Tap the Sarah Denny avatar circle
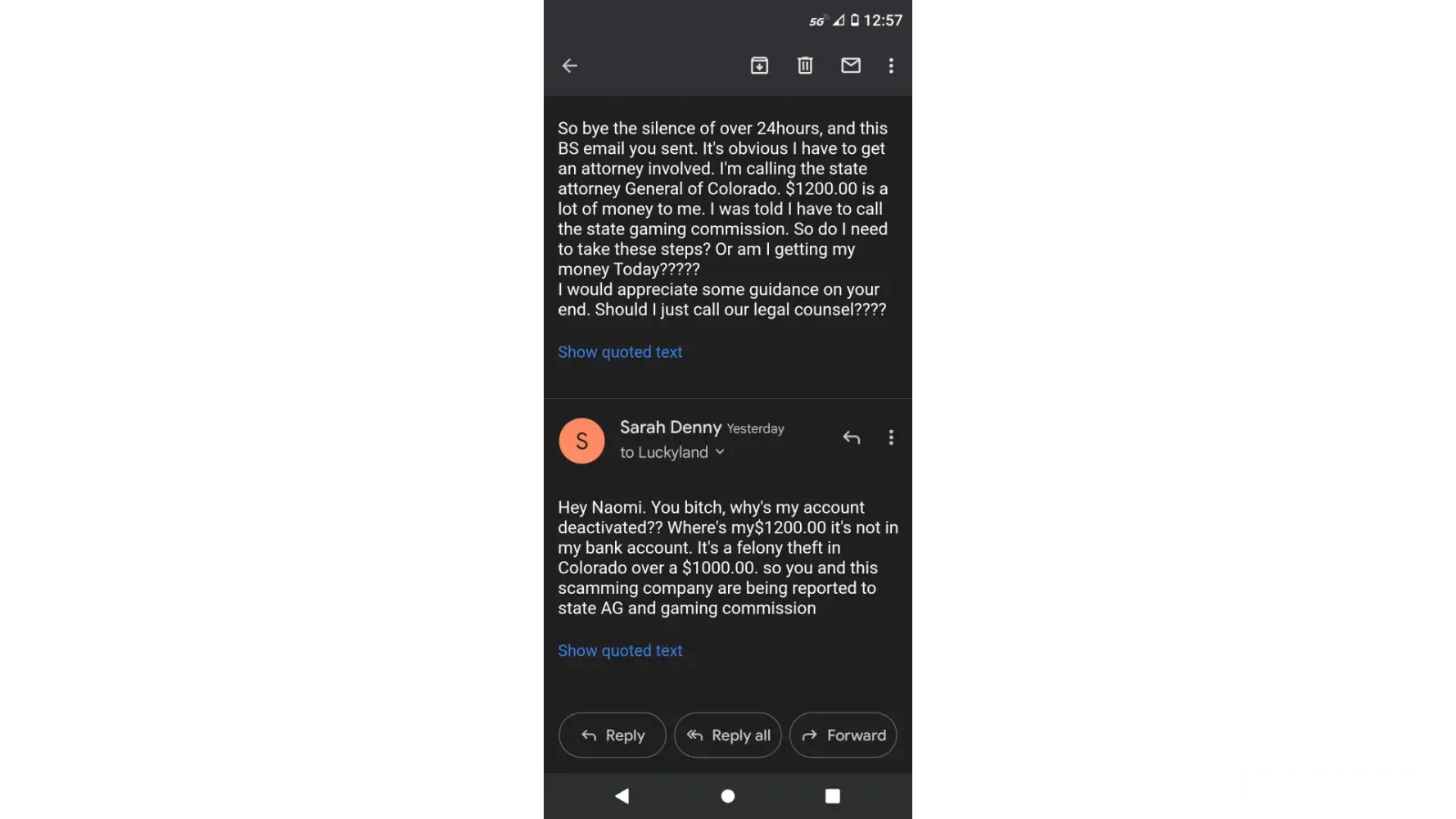Image resolution: width=1456 pixels, height=819 pixels. [x=581, y=441]
